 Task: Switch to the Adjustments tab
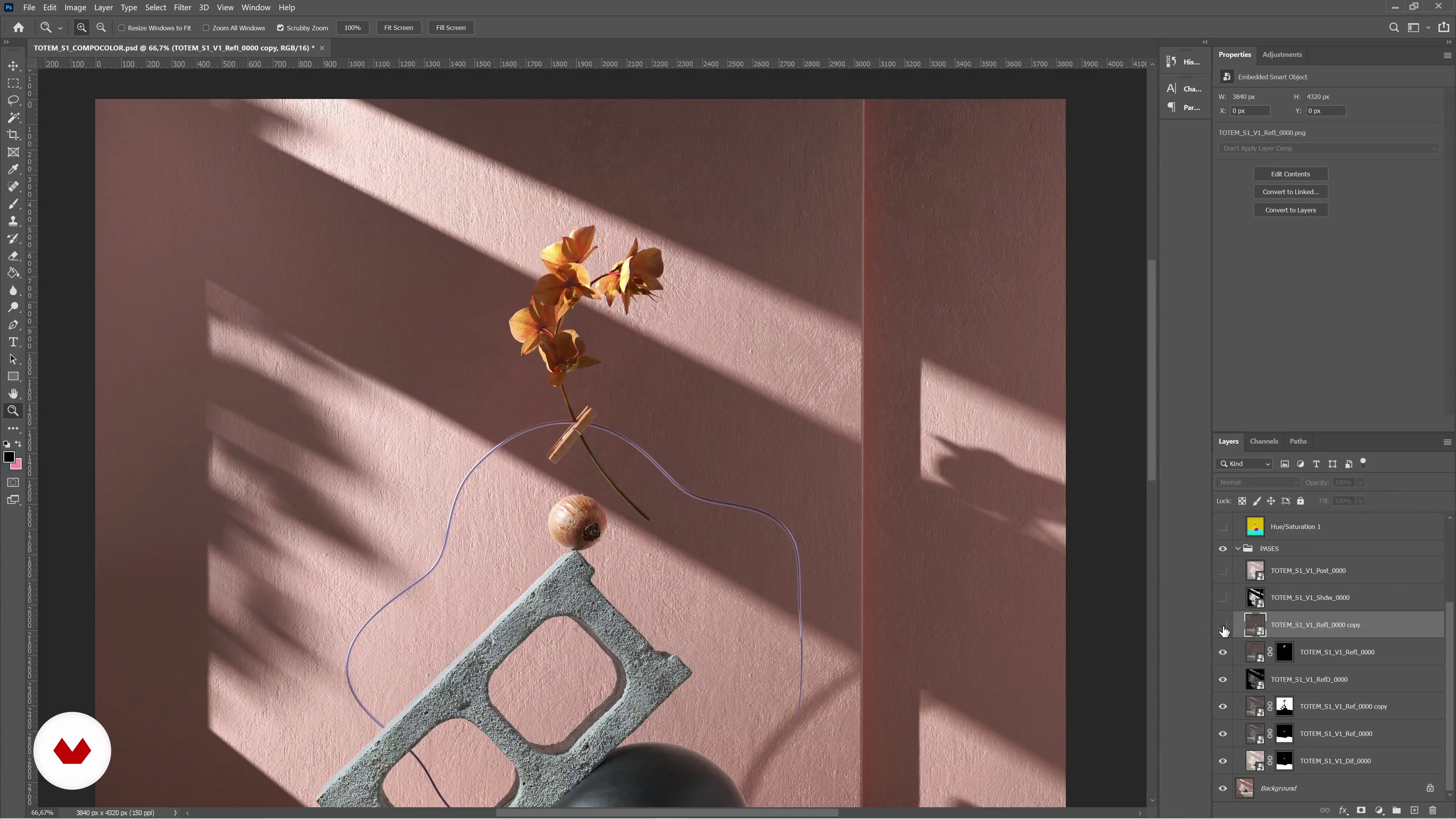tap(1282, 55)
